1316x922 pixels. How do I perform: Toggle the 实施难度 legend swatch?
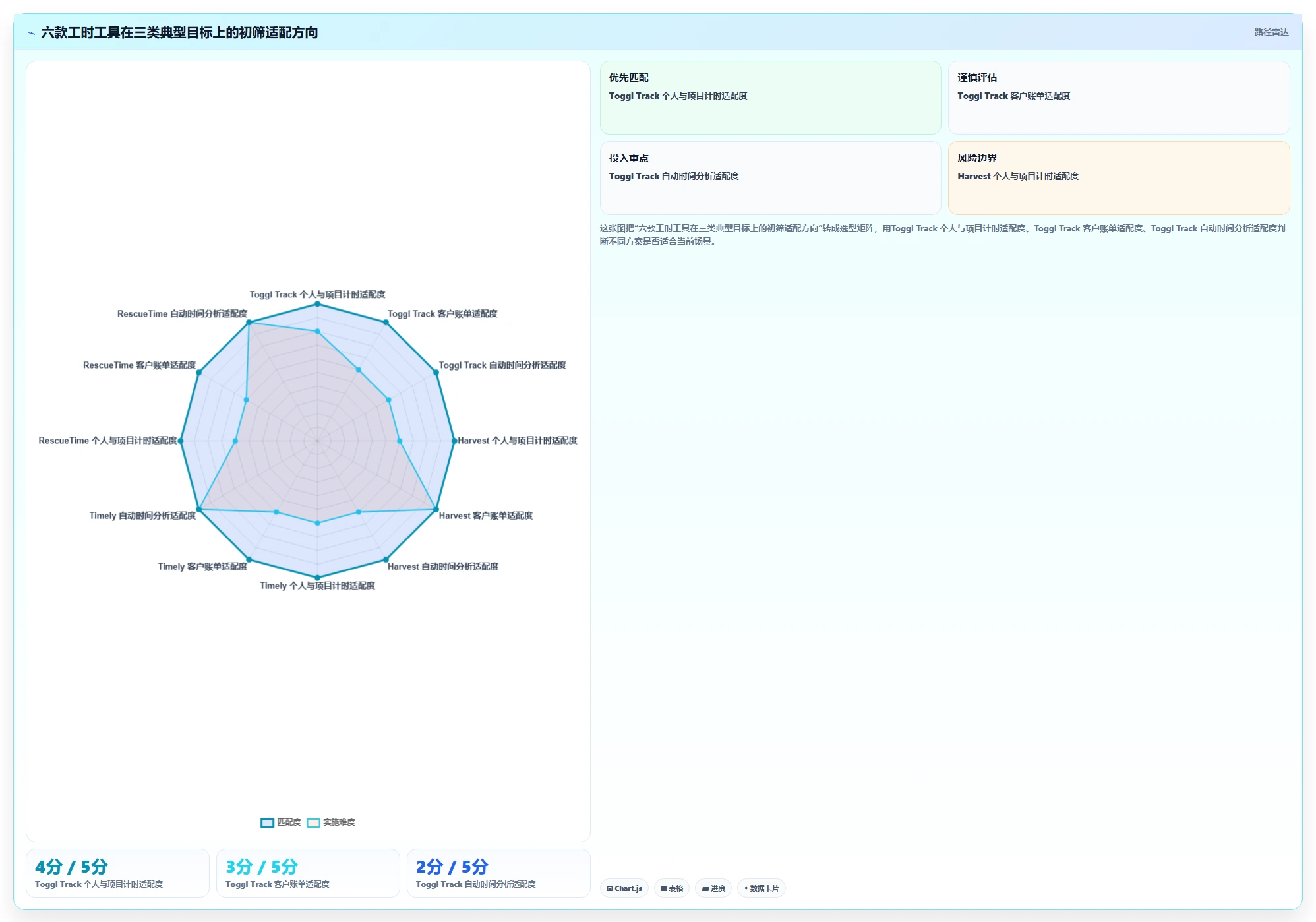point(314,822)
